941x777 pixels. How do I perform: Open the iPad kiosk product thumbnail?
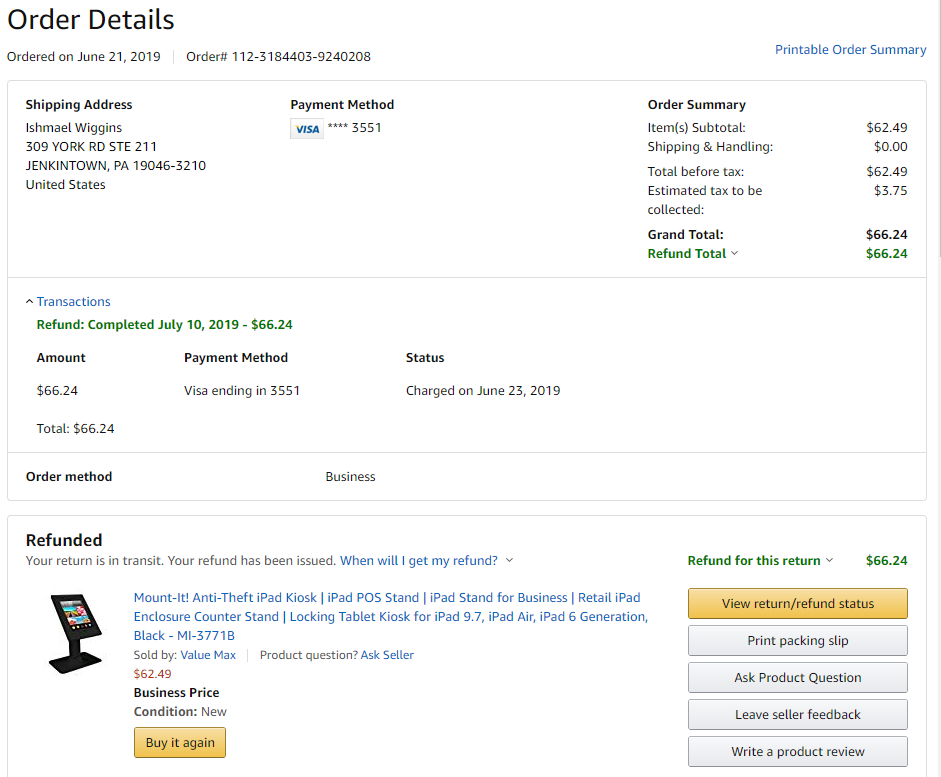coord(76,633)
